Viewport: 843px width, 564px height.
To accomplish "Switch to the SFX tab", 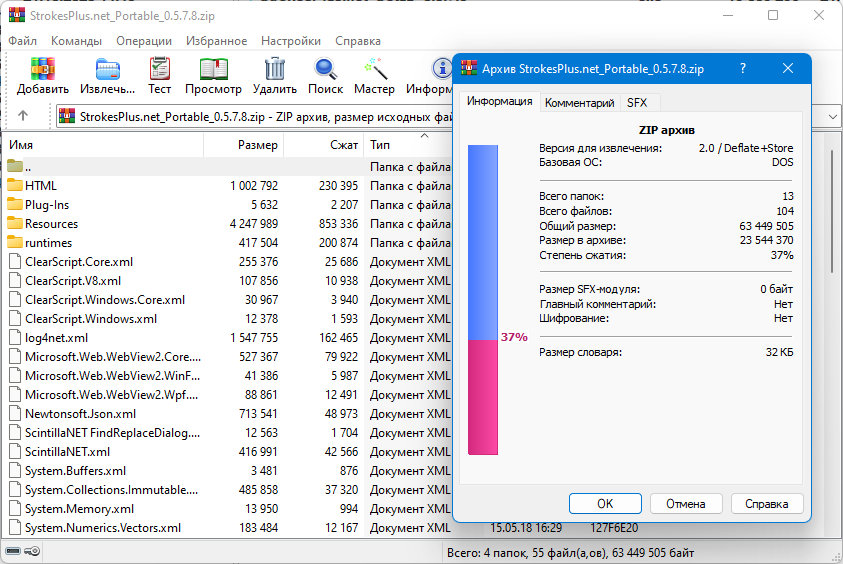I will pyautogui.click(x=636, y=103).
